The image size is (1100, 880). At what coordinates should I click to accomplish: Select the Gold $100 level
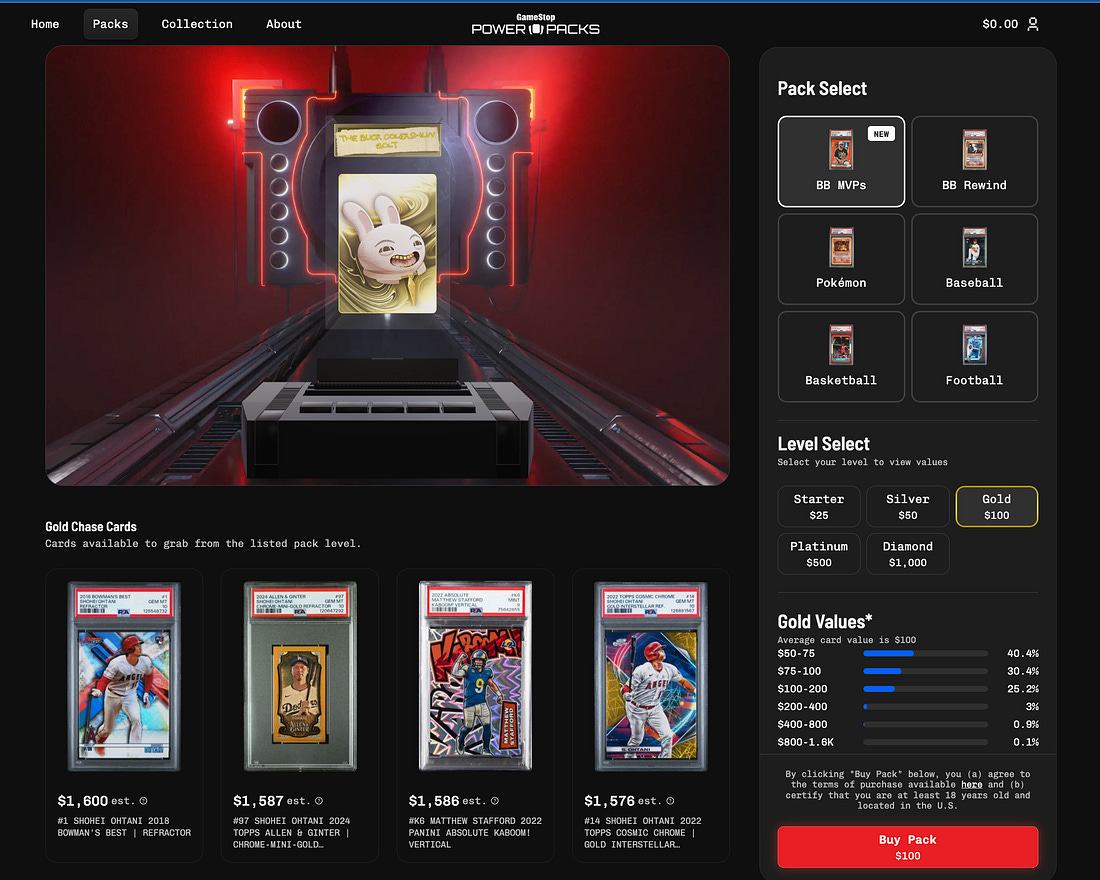pyautogui.click(x=996, y=507)
